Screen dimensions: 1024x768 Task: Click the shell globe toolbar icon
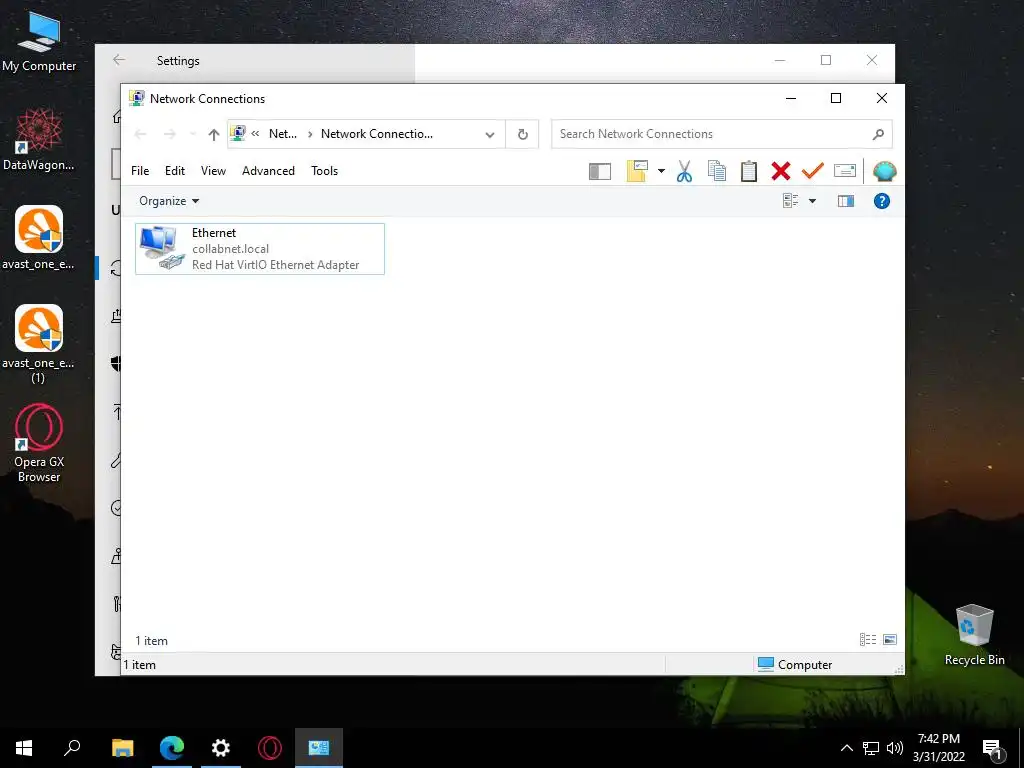coord(884,171)
